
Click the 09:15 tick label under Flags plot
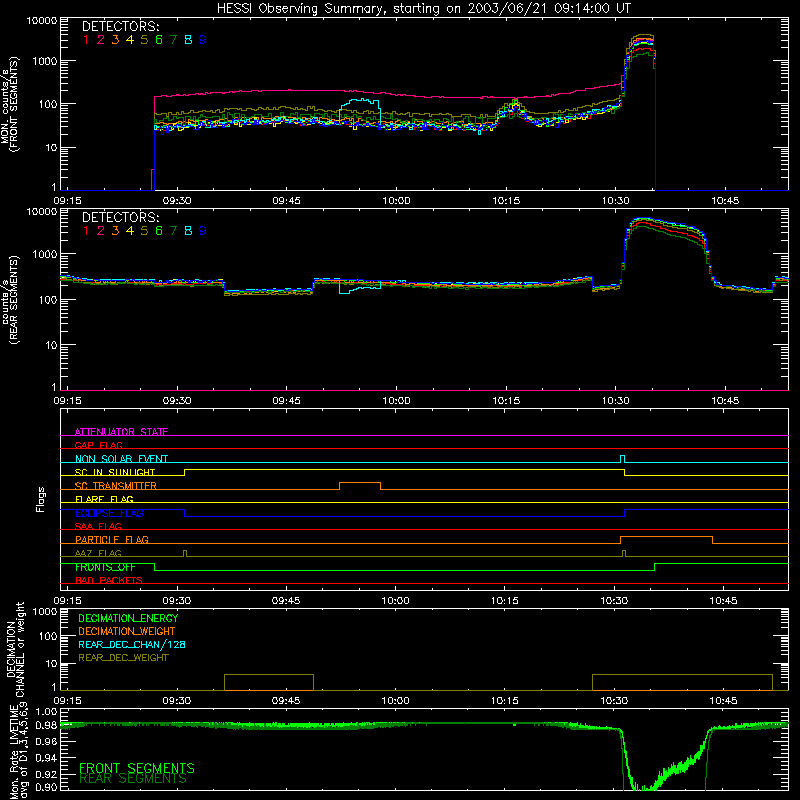click(67, 601)
